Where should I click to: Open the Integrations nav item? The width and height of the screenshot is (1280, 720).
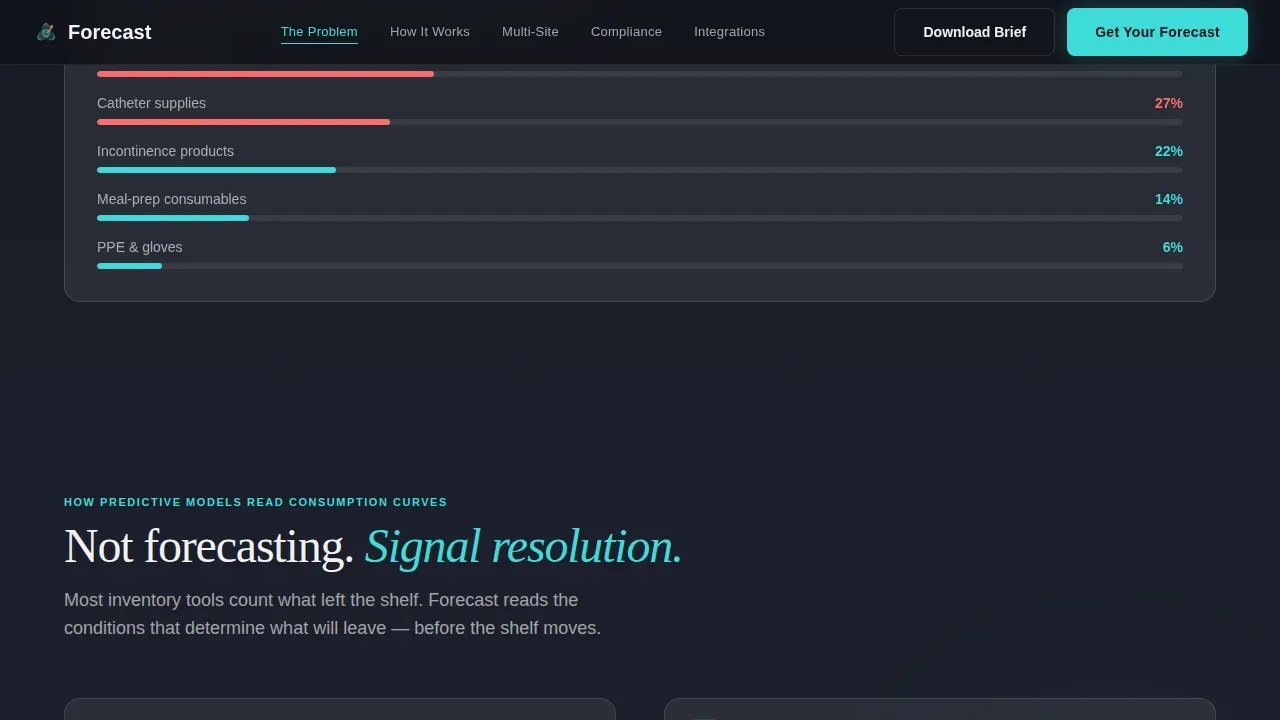[729, 32]
